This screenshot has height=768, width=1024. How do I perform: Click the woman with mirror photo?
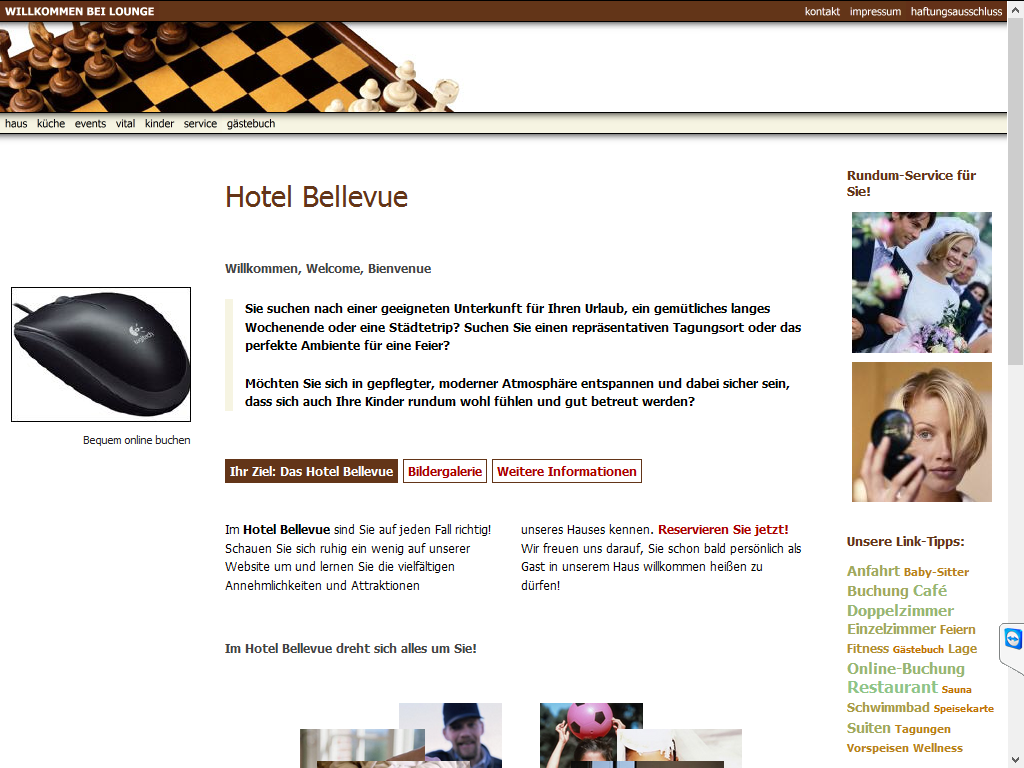[x=921, y=432]
